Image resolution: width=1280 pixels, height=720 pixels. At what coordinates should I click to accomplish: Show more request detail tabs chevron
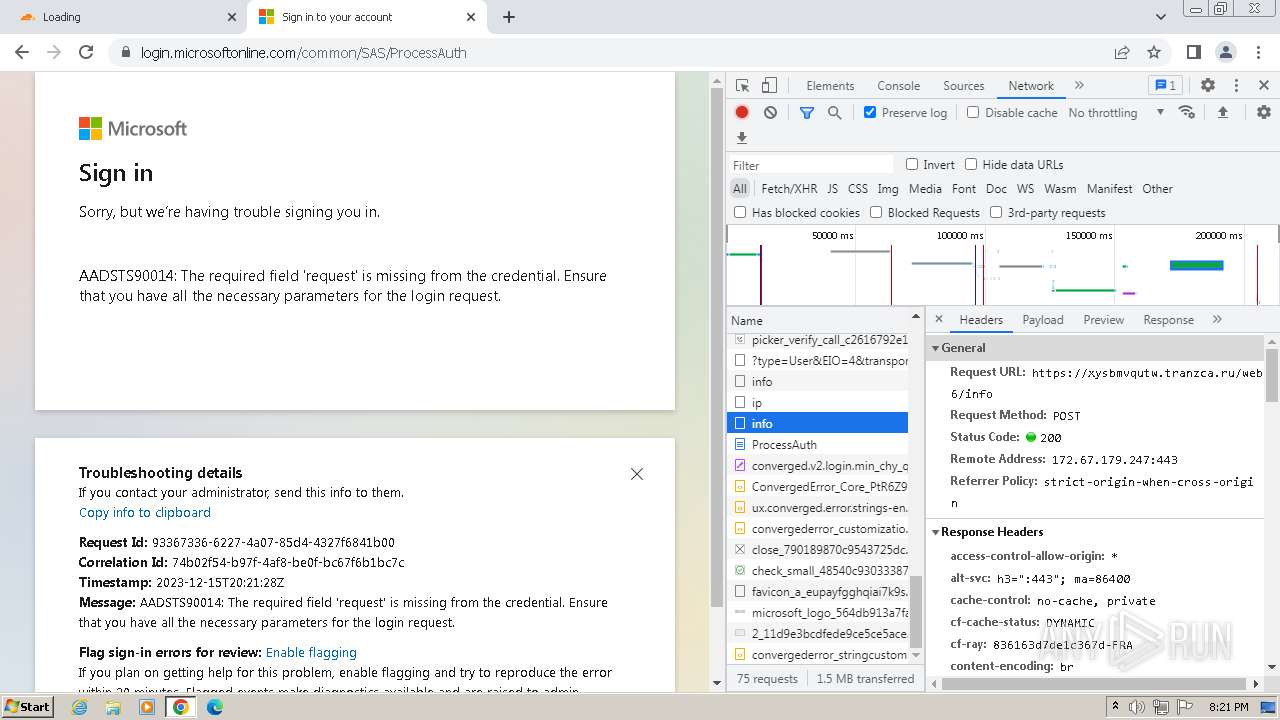1217,320
